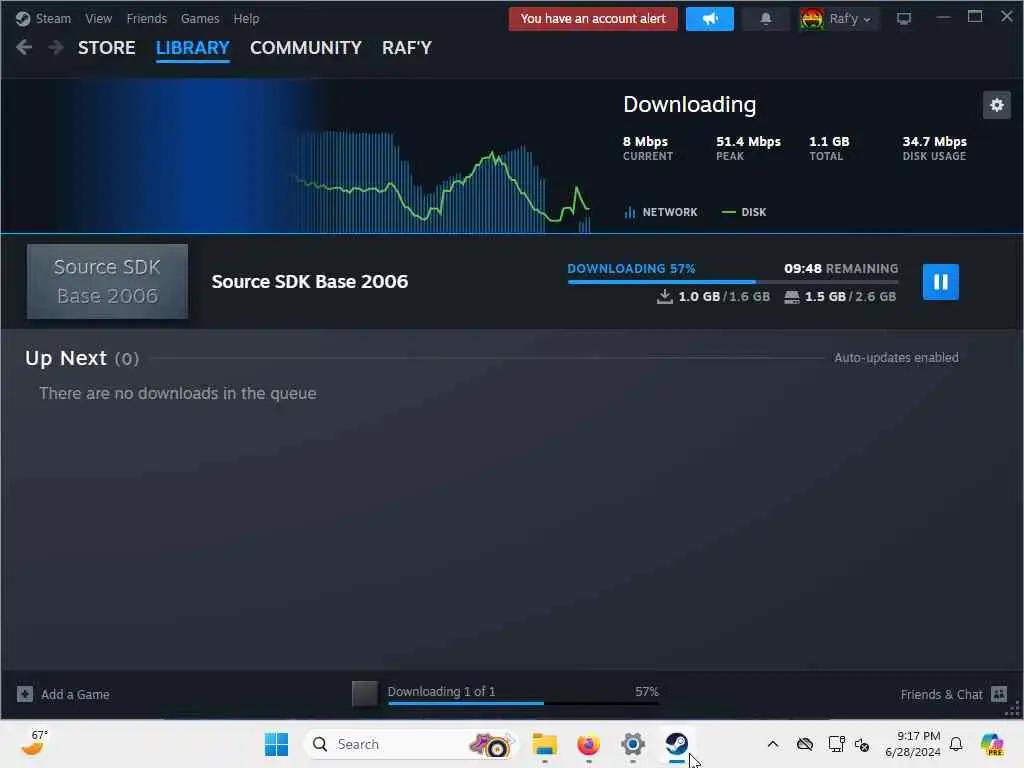This screenshot has width=1024, height=768.
Task: Open the Windows Start menu
Action: point(276,744)
